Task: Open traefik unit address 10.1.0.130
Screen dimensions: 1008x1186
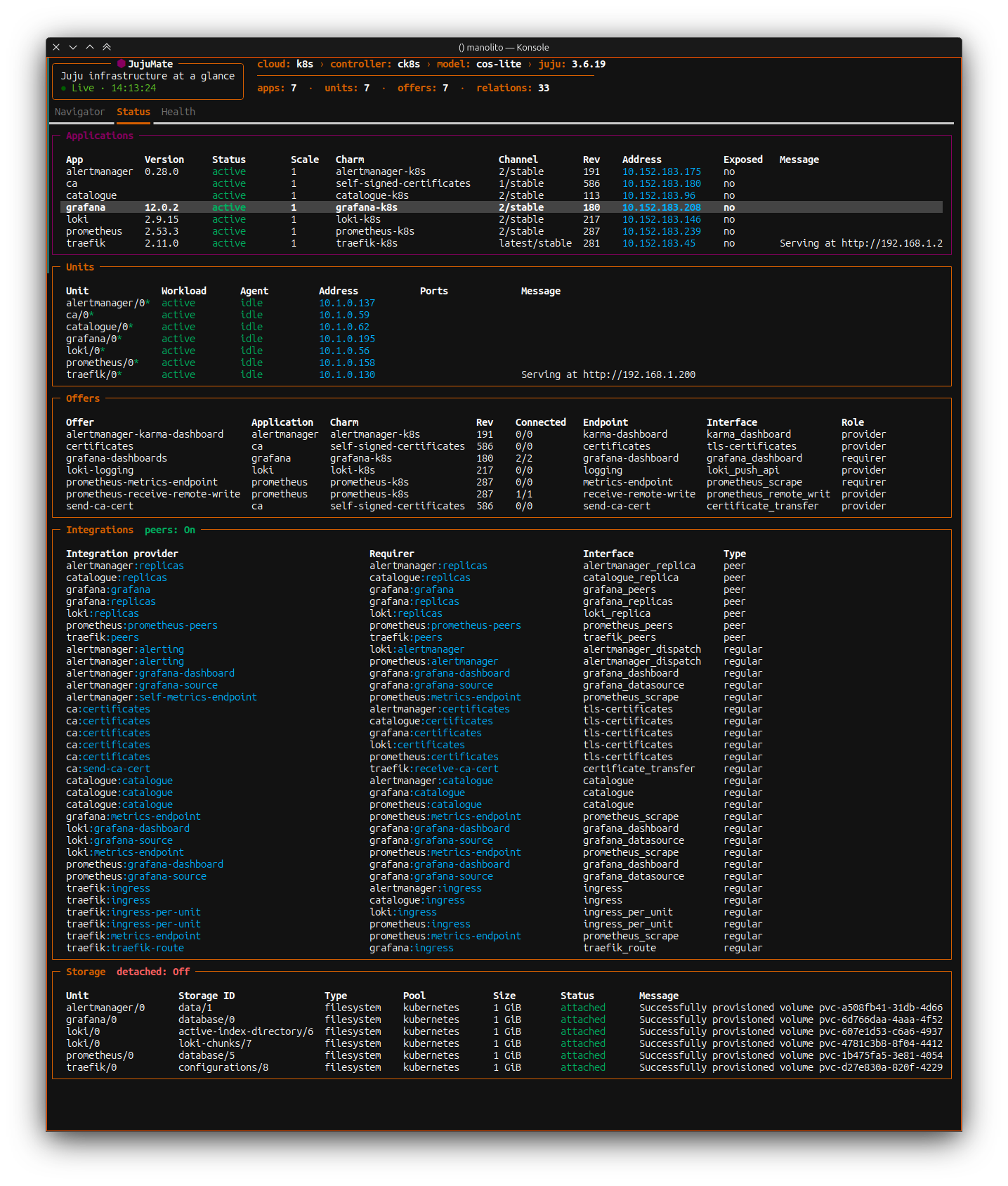Action: click(x=346, y=374)
